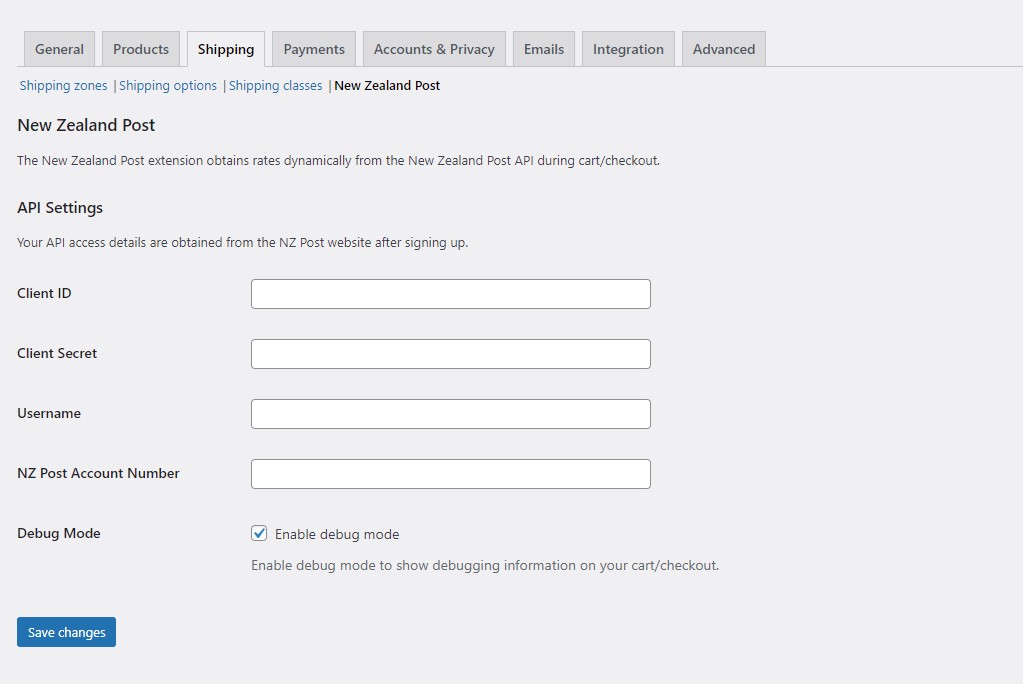
Task: Click the 'New Zealand Post' page heading
Action: (x=86, y=125)
